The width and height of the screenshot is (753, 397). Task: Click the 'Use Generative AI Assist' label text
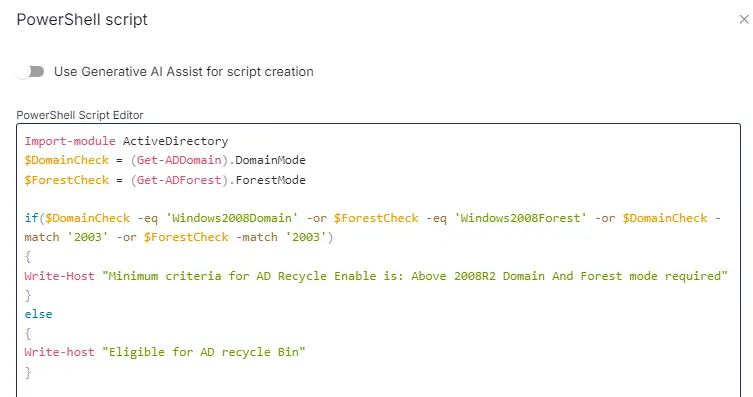coord(183,72)
